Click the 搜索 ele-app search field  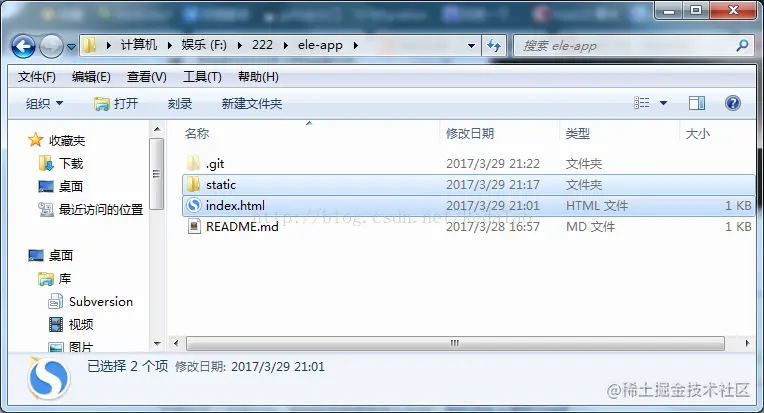pos(626,46)
